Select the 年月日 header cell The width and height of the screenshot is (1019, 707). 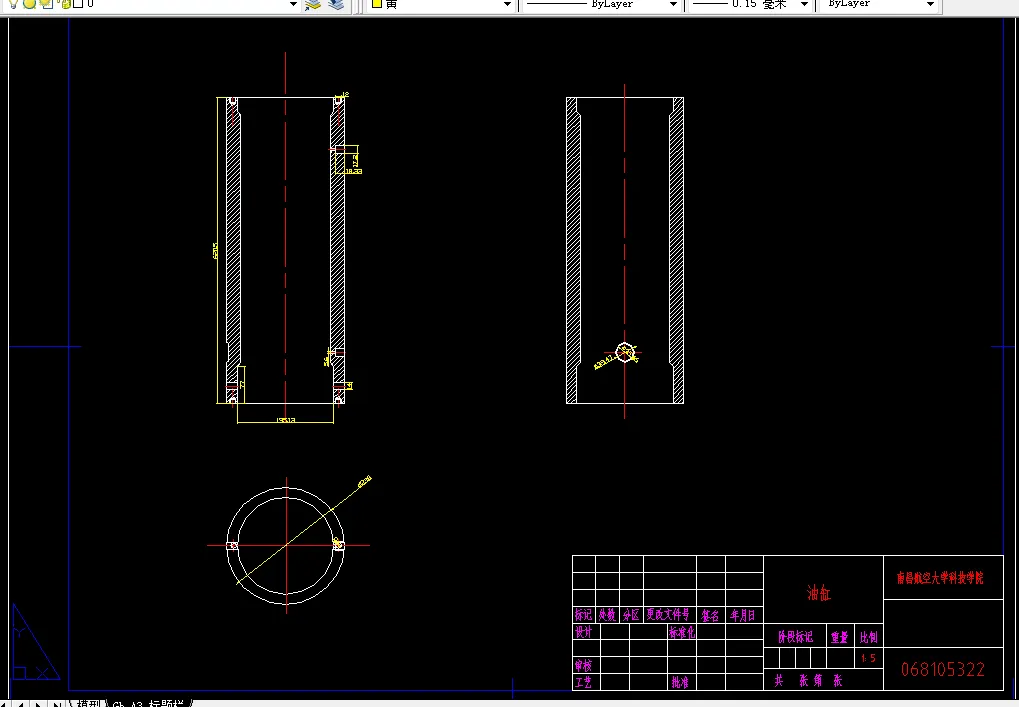(x=742, y=615)
